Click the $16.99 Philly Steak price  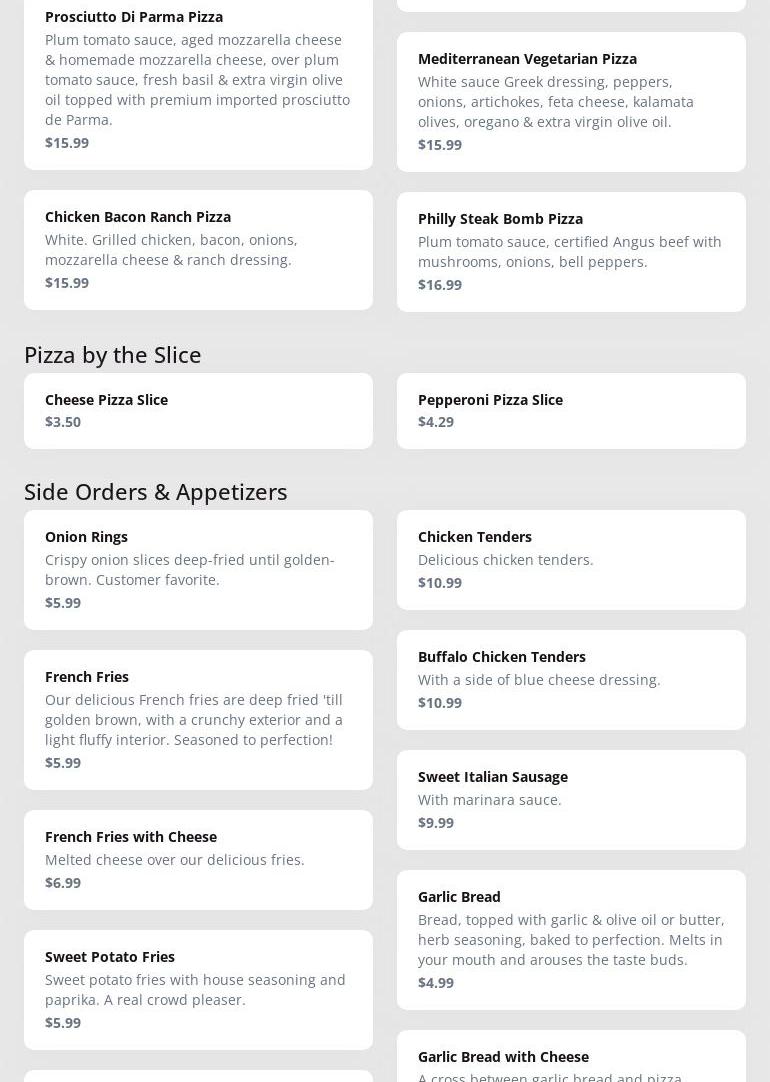pos(440,285)
